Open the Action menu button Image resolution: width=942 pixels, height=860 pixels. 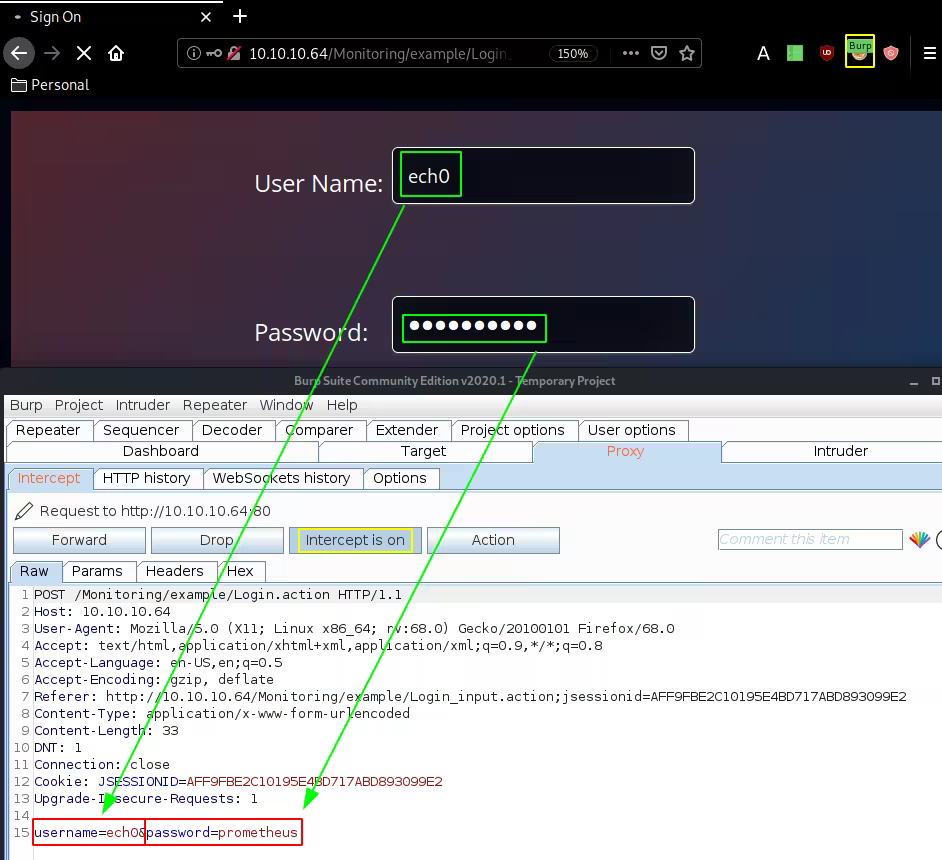pyautogui.click(x=493, y=540)
